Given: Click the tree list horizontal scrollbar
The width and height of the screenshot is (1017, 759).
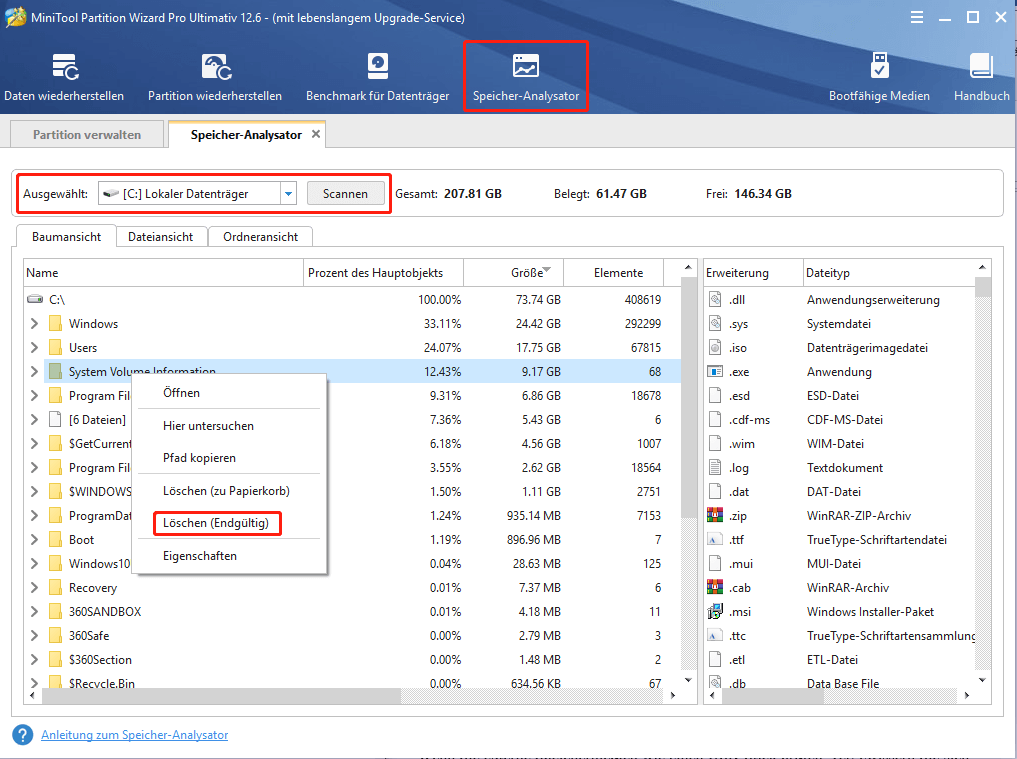Looking at the screenshot, I should (x=221, y=695).
